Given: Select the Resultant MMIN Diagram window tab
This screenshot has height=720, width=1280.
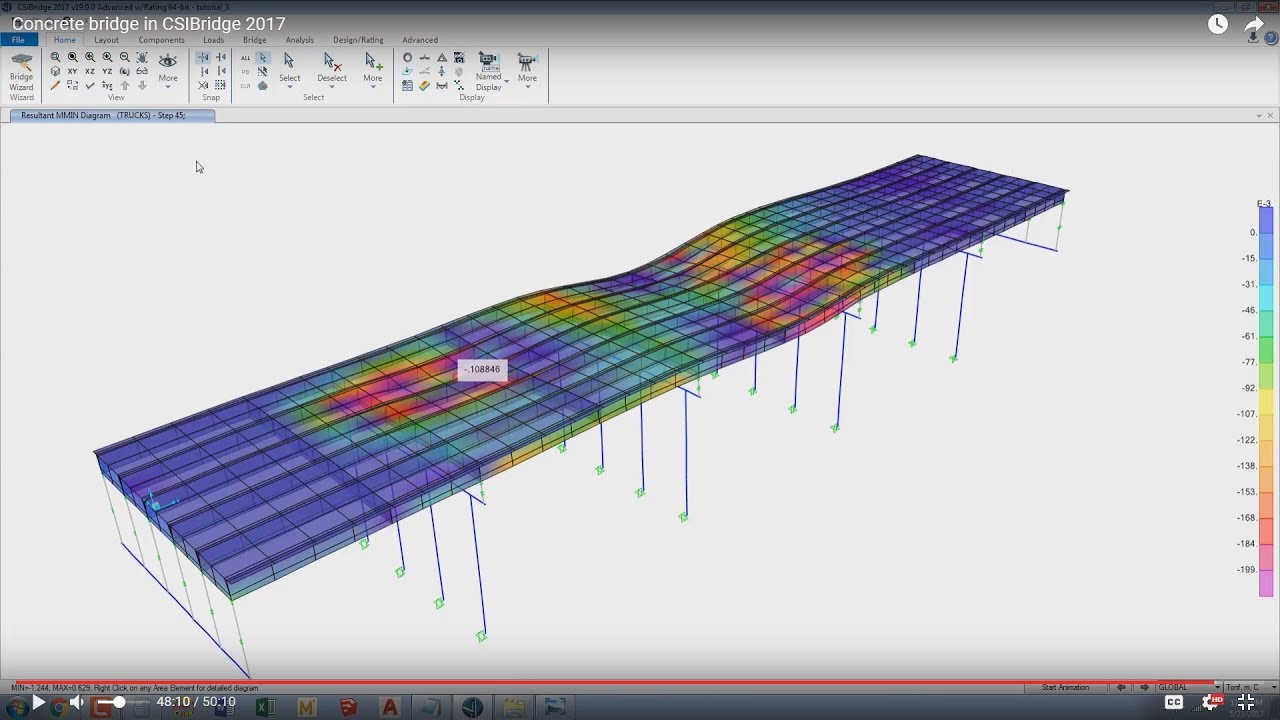Looking at the screenshot, I should coord(112,116).
